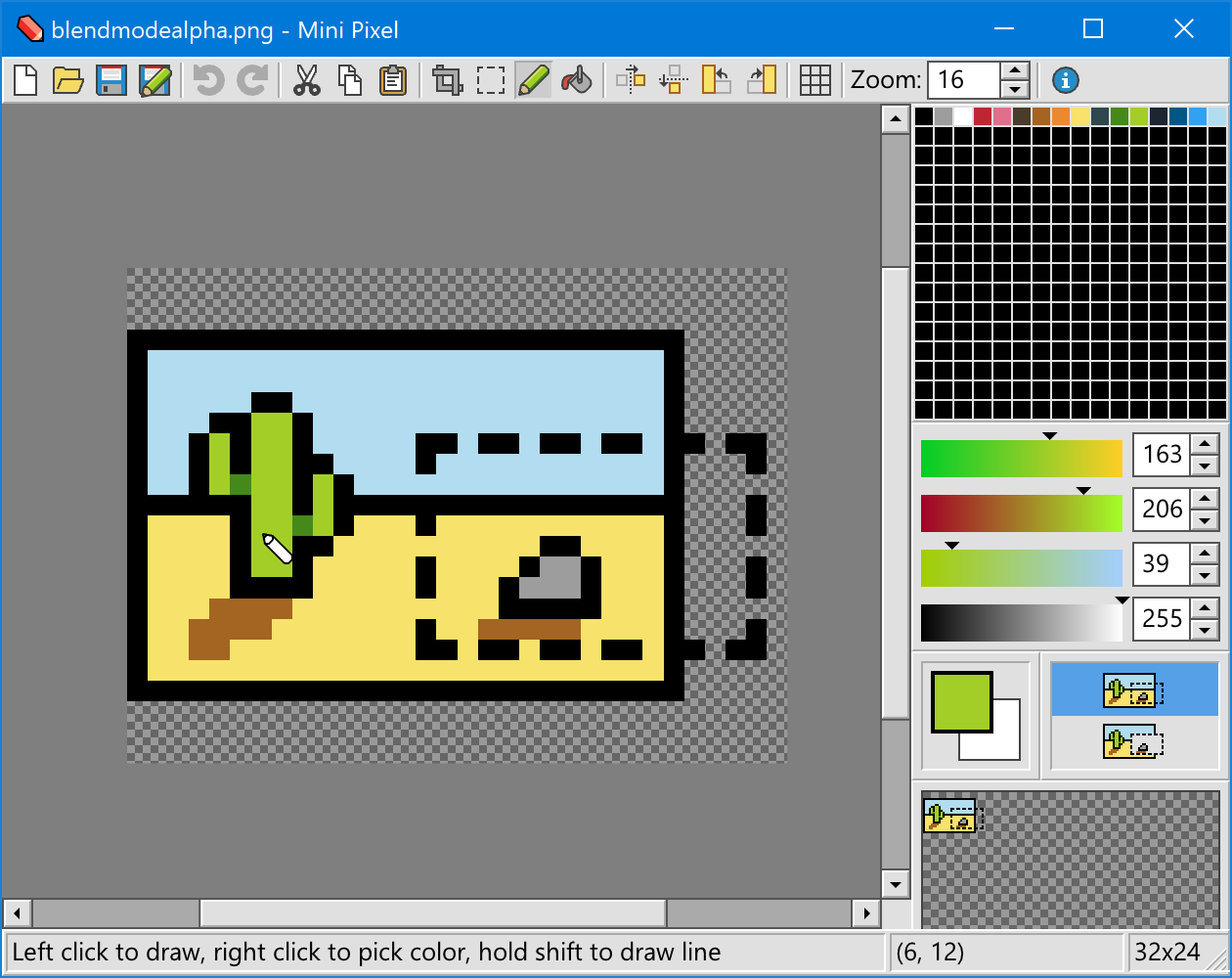Screen dimensions: 1232x978
Task: Paste from the clipboard icon
Action: (x=393, y=80)
